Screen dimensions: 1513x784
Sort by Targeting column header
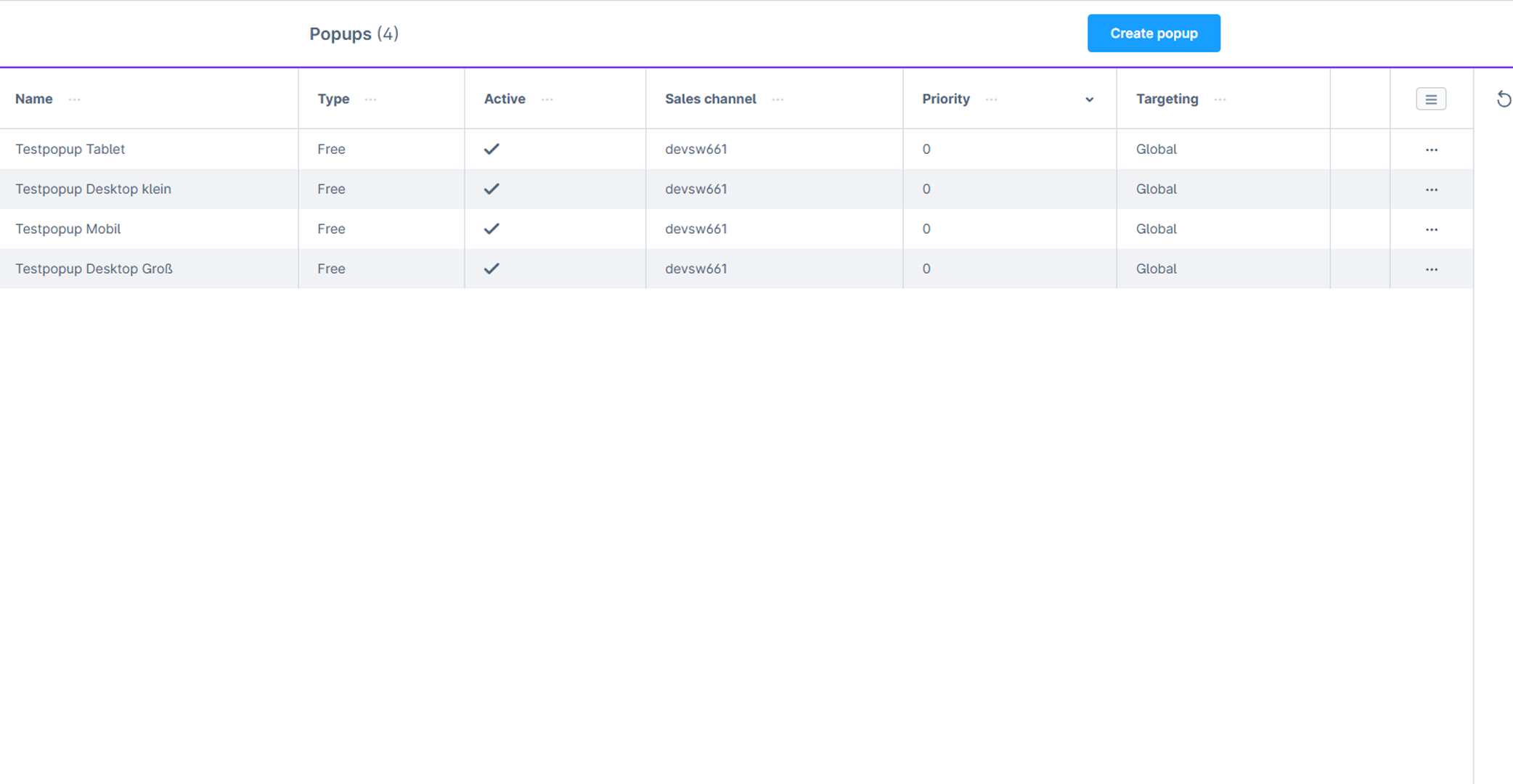pos(1167,99)
